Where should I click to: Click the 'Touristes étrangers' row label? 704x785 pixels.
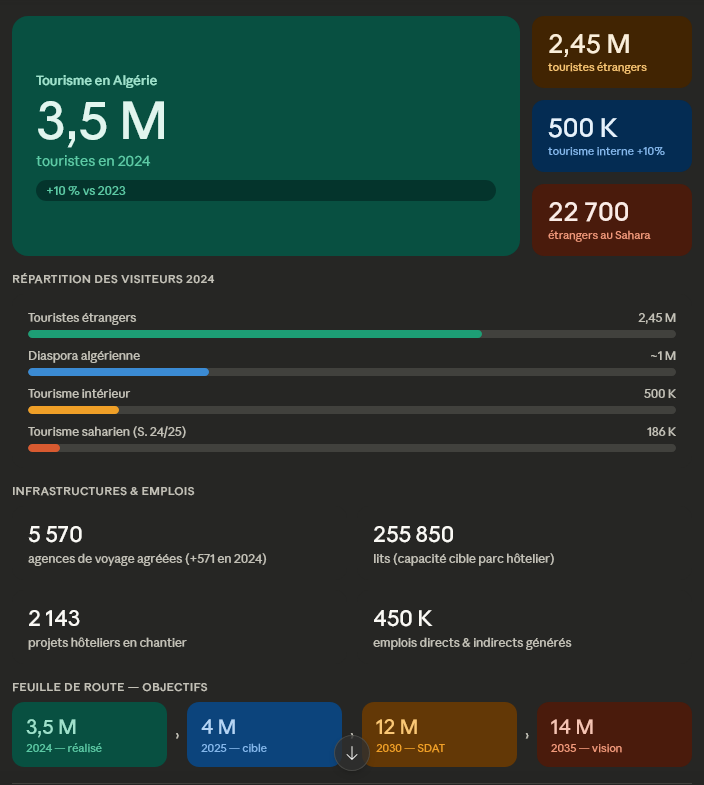pyautogui.click(x=82, y=318)
